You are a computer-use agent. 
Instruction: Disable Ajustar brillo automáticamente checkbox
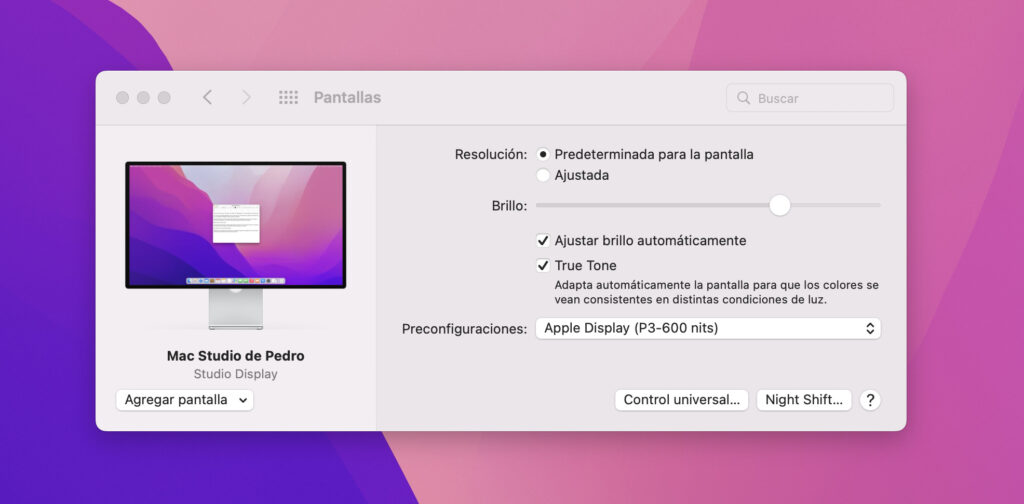(543, 241)
